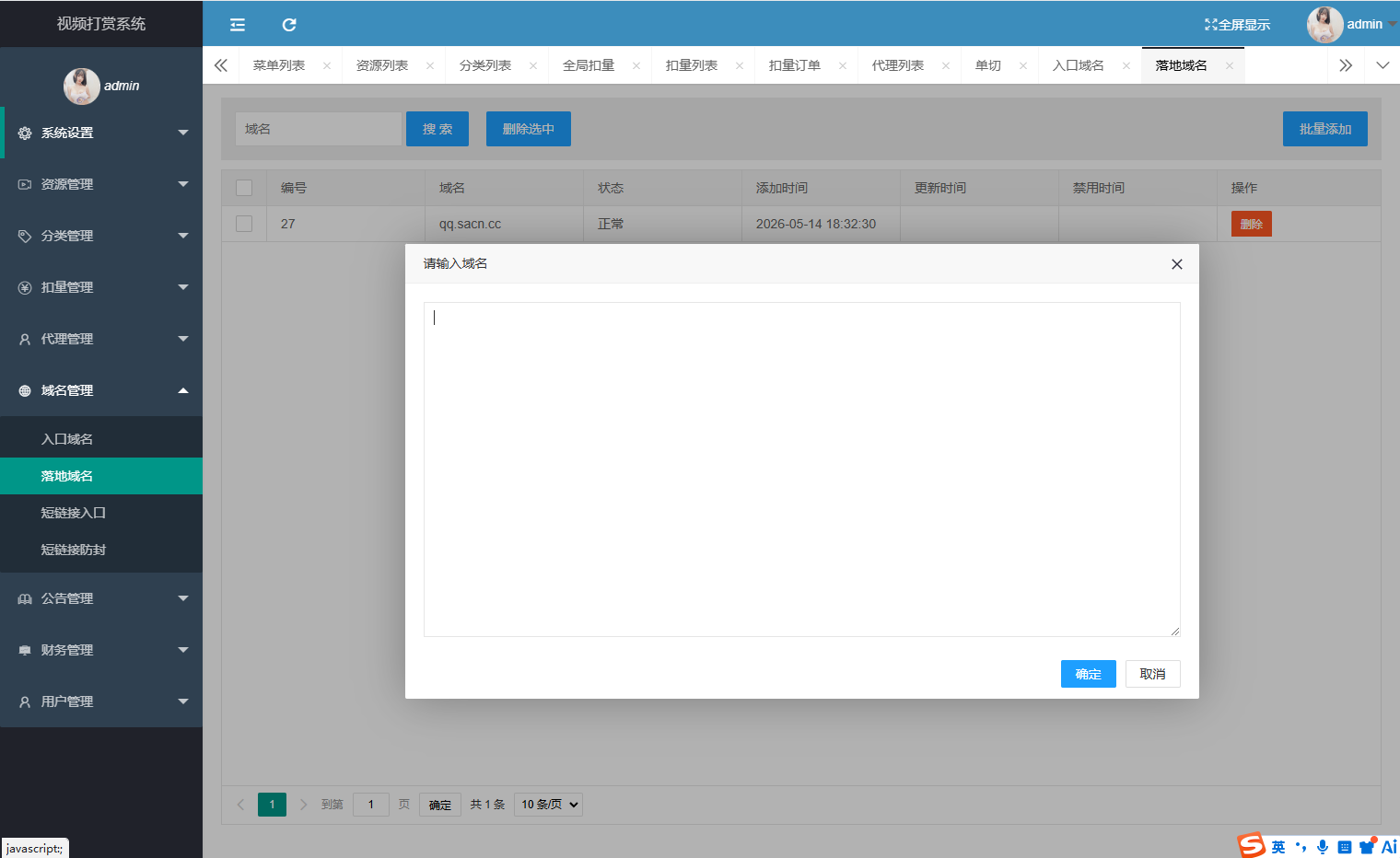Click the 批量添加 button

pos(1325,129)
